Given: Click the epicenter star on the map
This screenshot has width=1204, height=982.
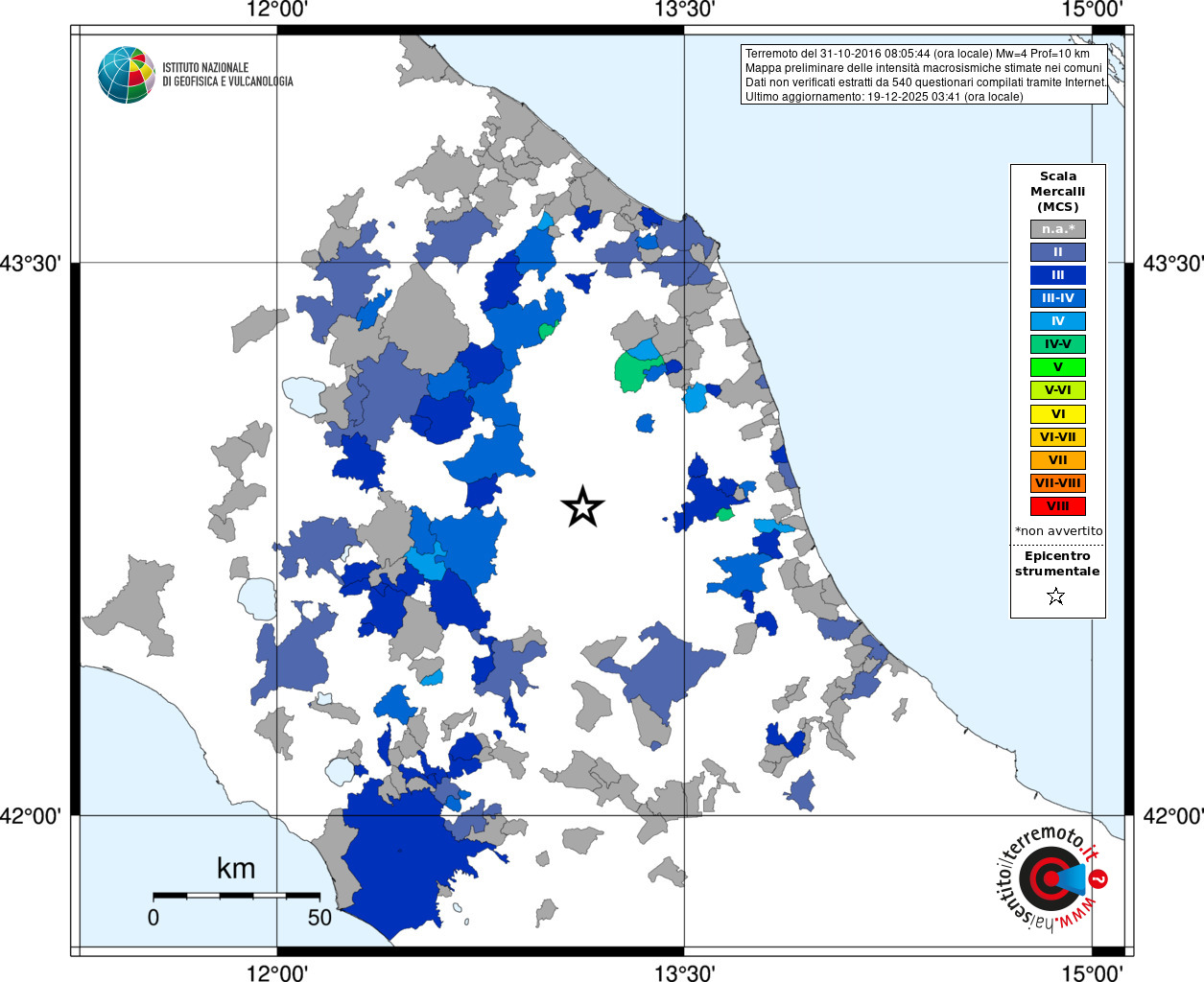Looking at the screenshot, I should (x=582, y=506).
